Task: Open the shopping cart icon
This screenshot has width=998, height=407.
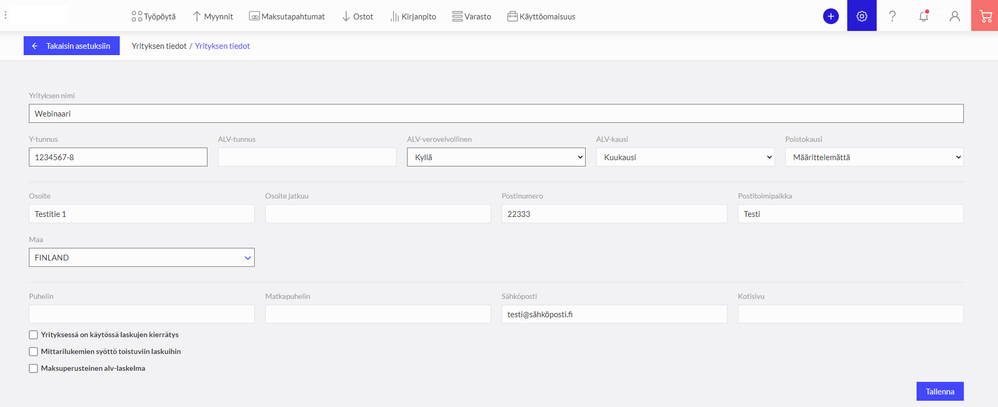Action: (985, 16)
